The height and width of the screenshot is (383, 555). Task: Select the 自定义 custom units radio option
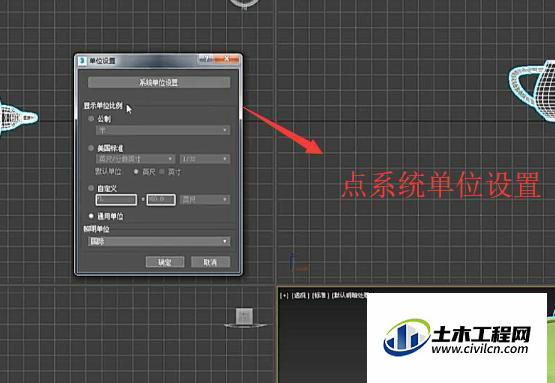(91, 188)
